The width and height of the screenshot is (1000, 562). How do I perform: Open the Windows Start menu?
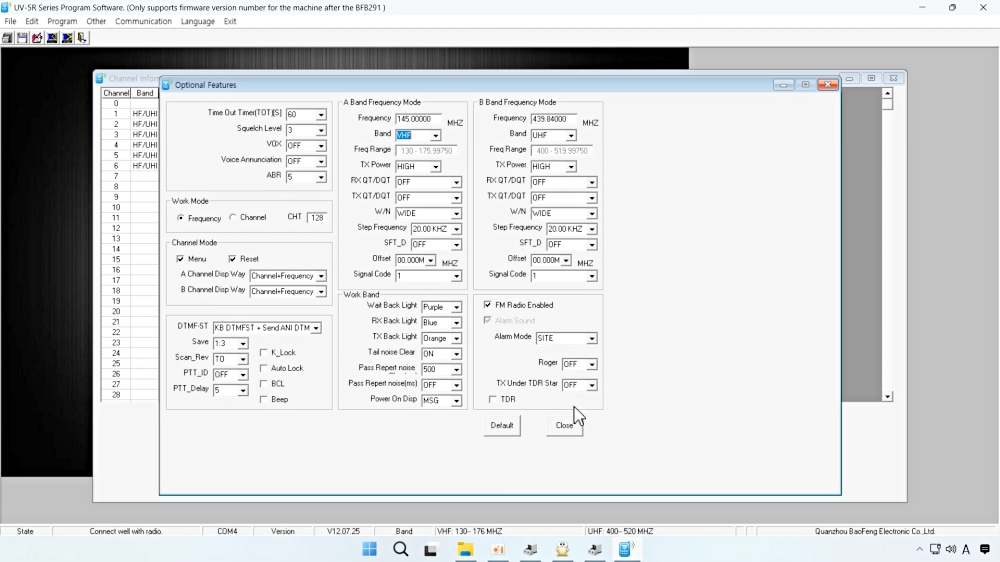pyautogui.click(x=369, y=549)
